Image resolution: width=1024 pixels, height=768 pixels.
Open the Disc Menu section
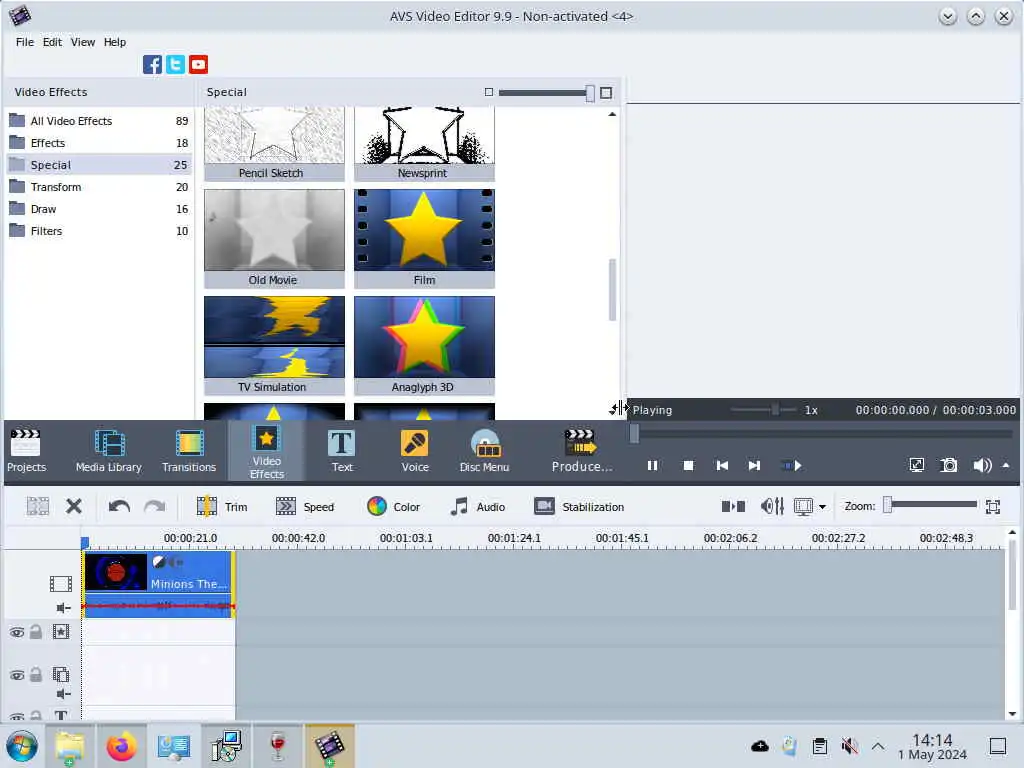pyautogui.click(x=485, y=451)
